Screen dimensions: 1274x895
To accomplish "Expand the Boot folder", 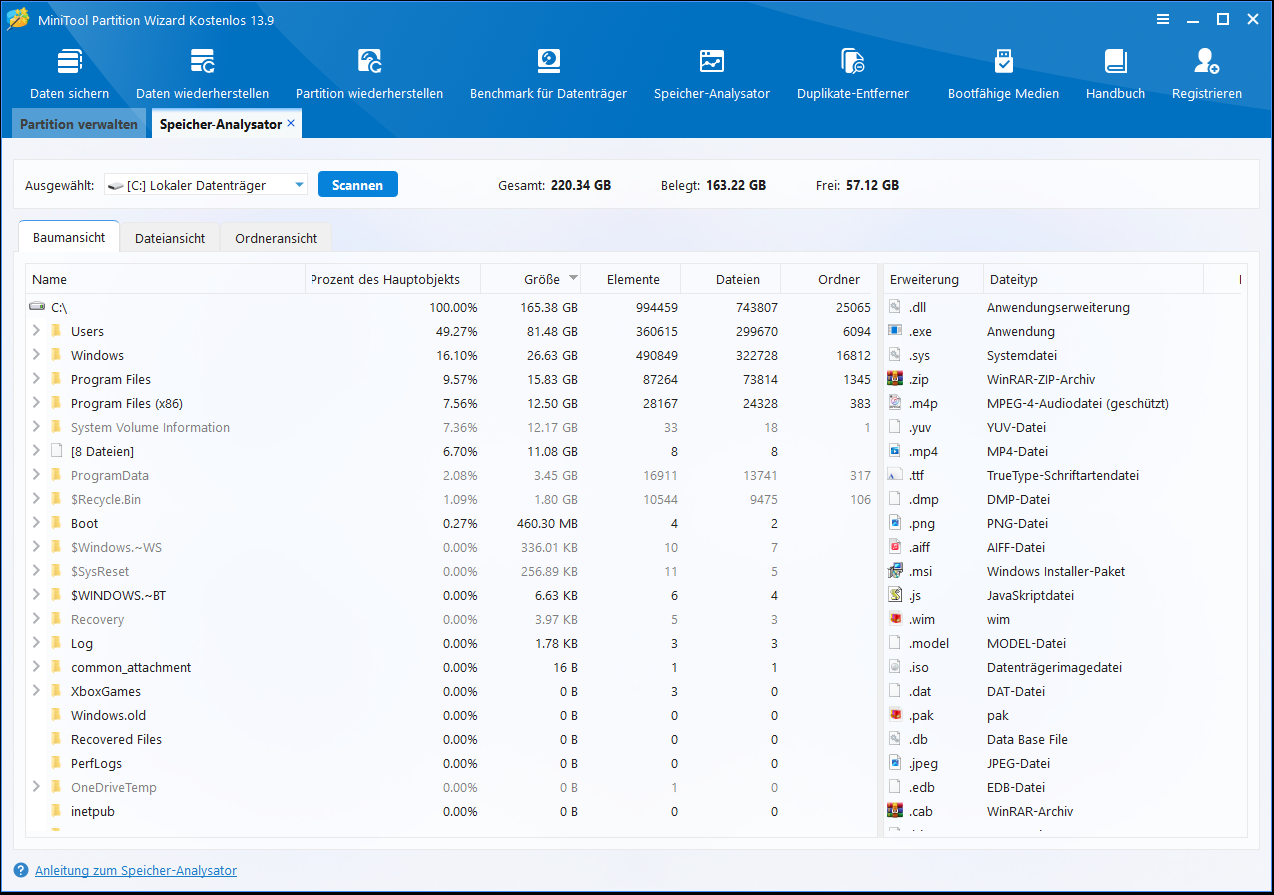I will click(x=36, y=523).
